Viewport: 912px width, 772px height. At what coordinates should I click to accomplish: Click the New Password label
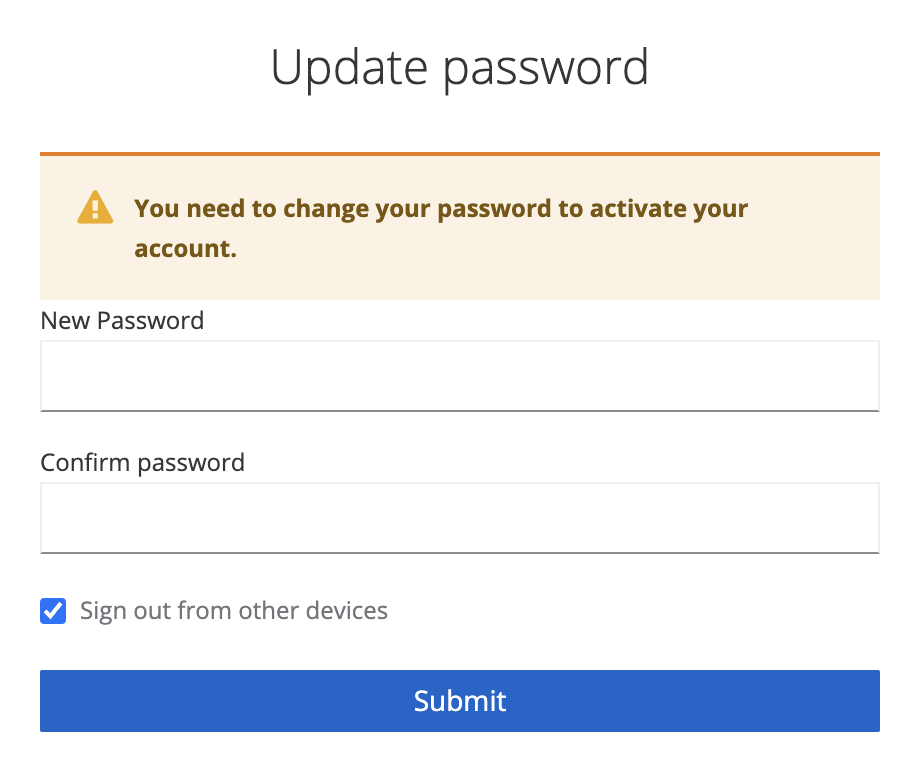coord(121,320)
